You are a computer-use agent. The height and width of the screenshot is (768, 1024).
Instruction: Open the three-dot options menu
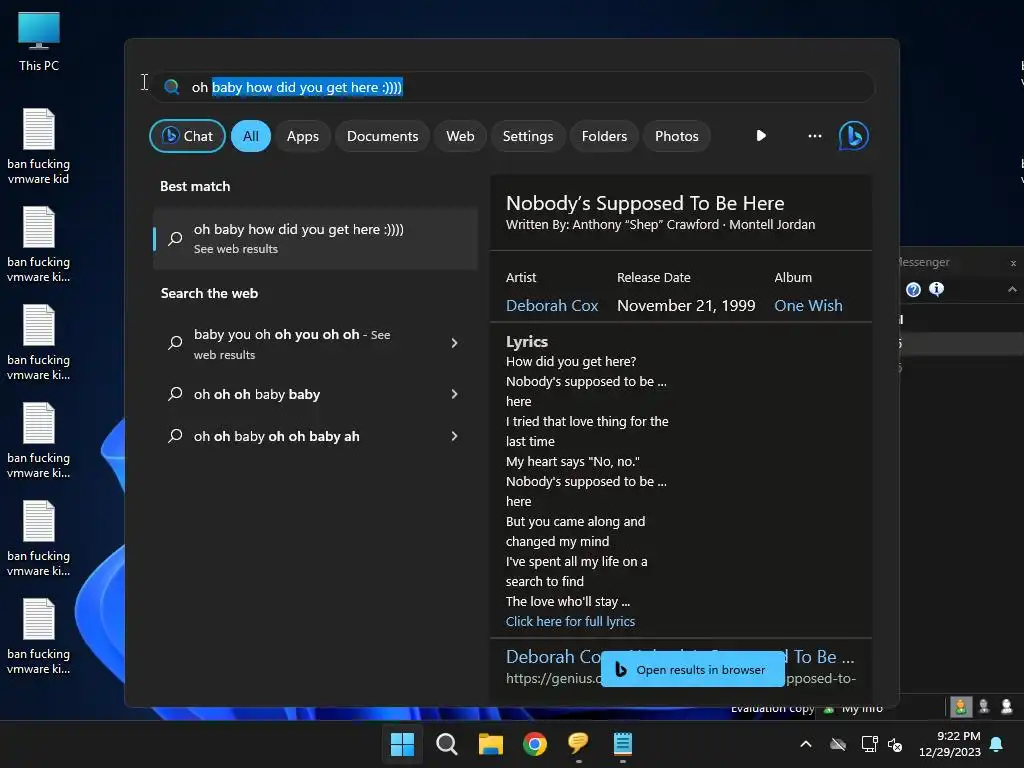pyautogui.click(x=814, y=136)
